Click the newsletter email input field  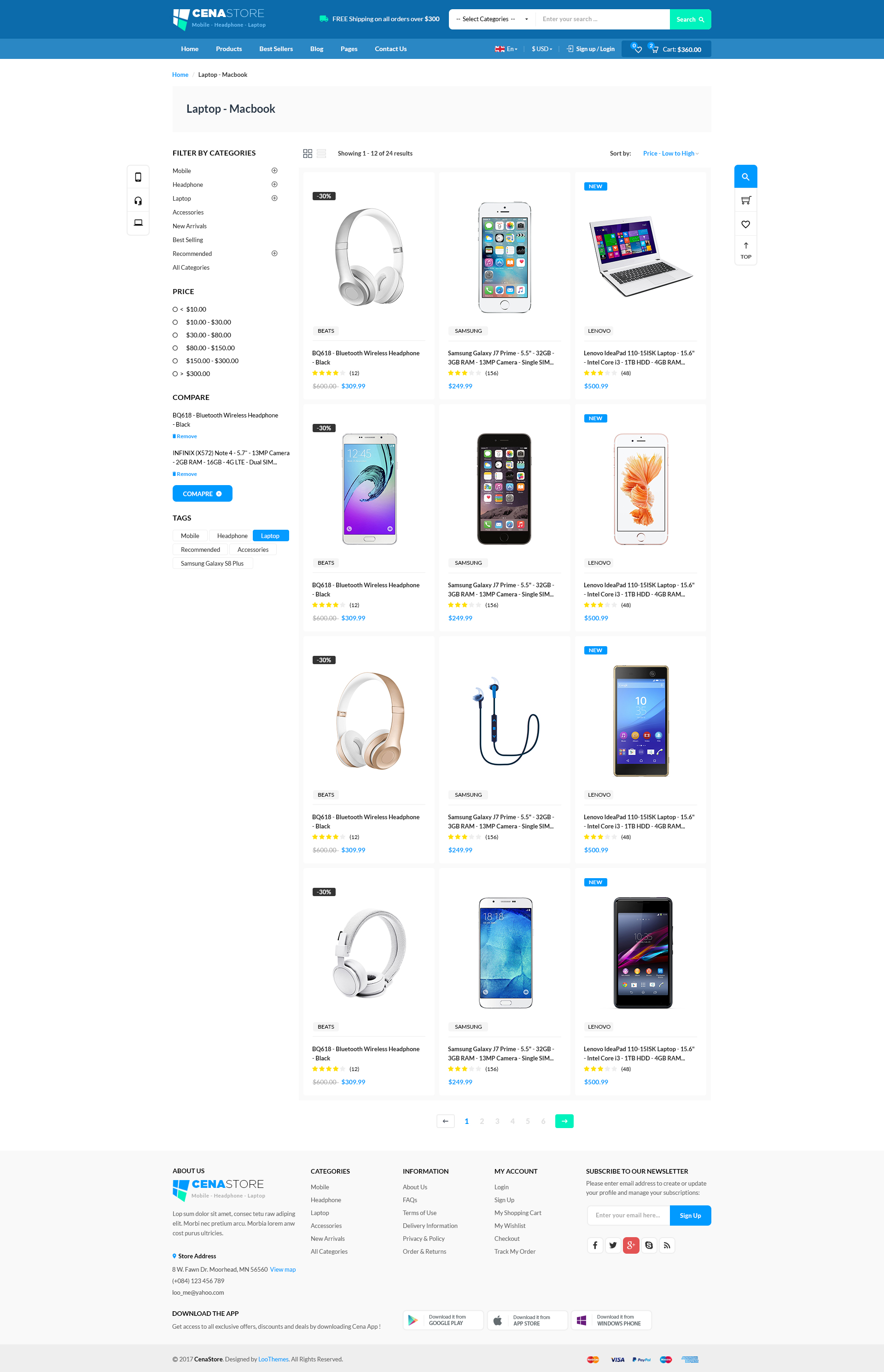point(628,1215)
